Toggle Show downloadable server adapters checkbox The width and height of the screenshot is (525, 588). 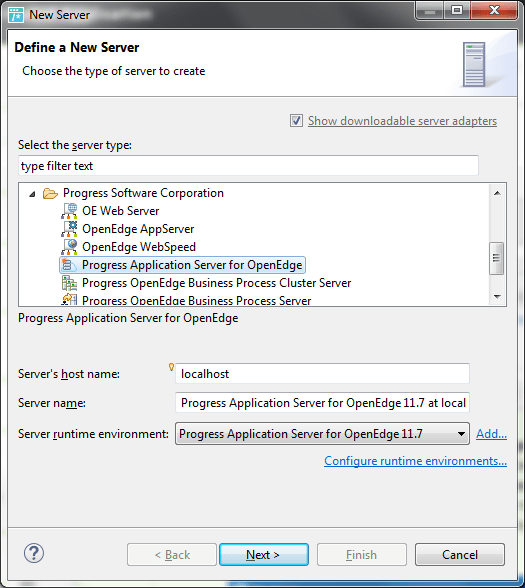click(296, 121)
